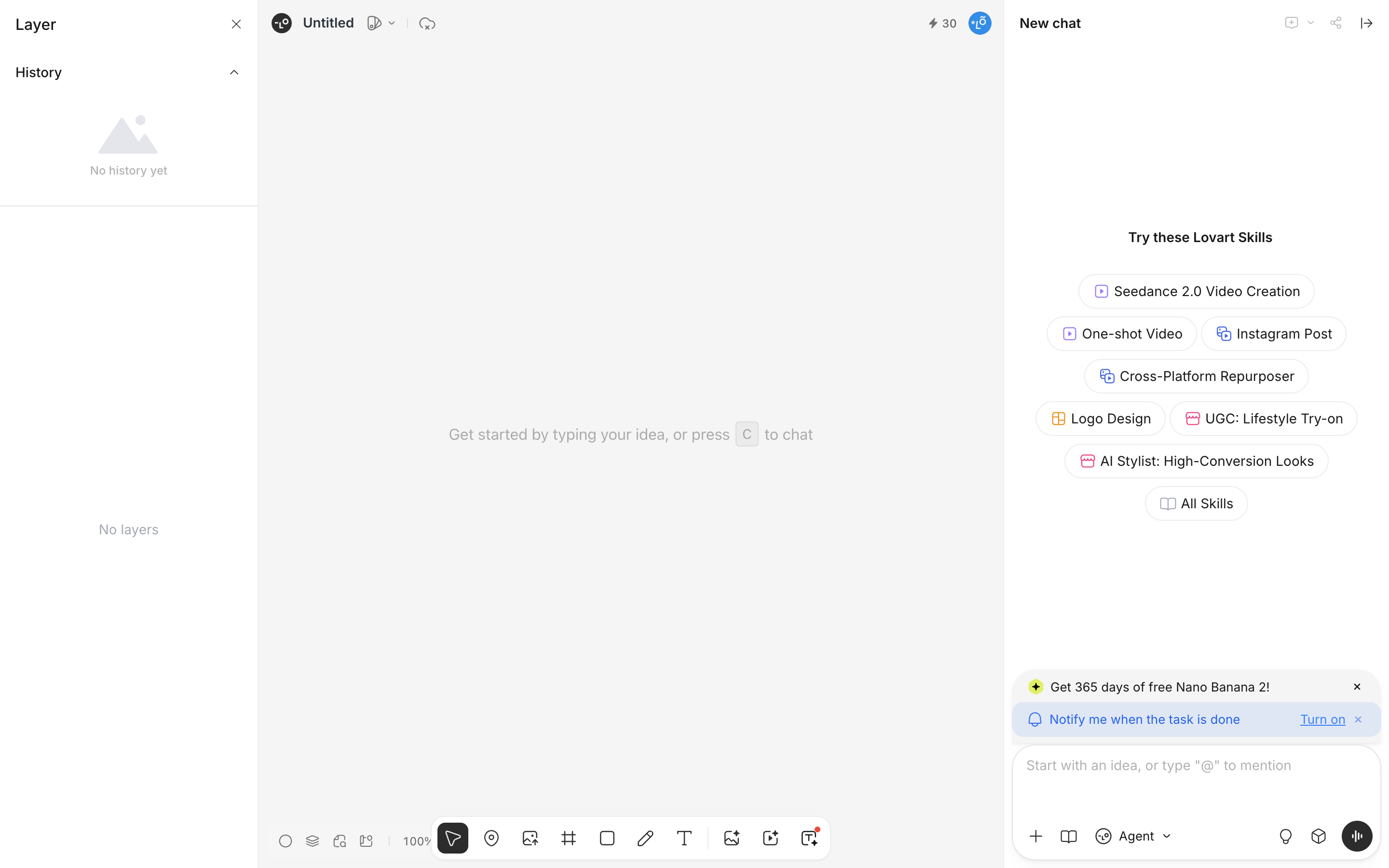Viewport: 1389px width, 868px height.
Task: Click Turn on notifications link
Action: (1322, 719)
